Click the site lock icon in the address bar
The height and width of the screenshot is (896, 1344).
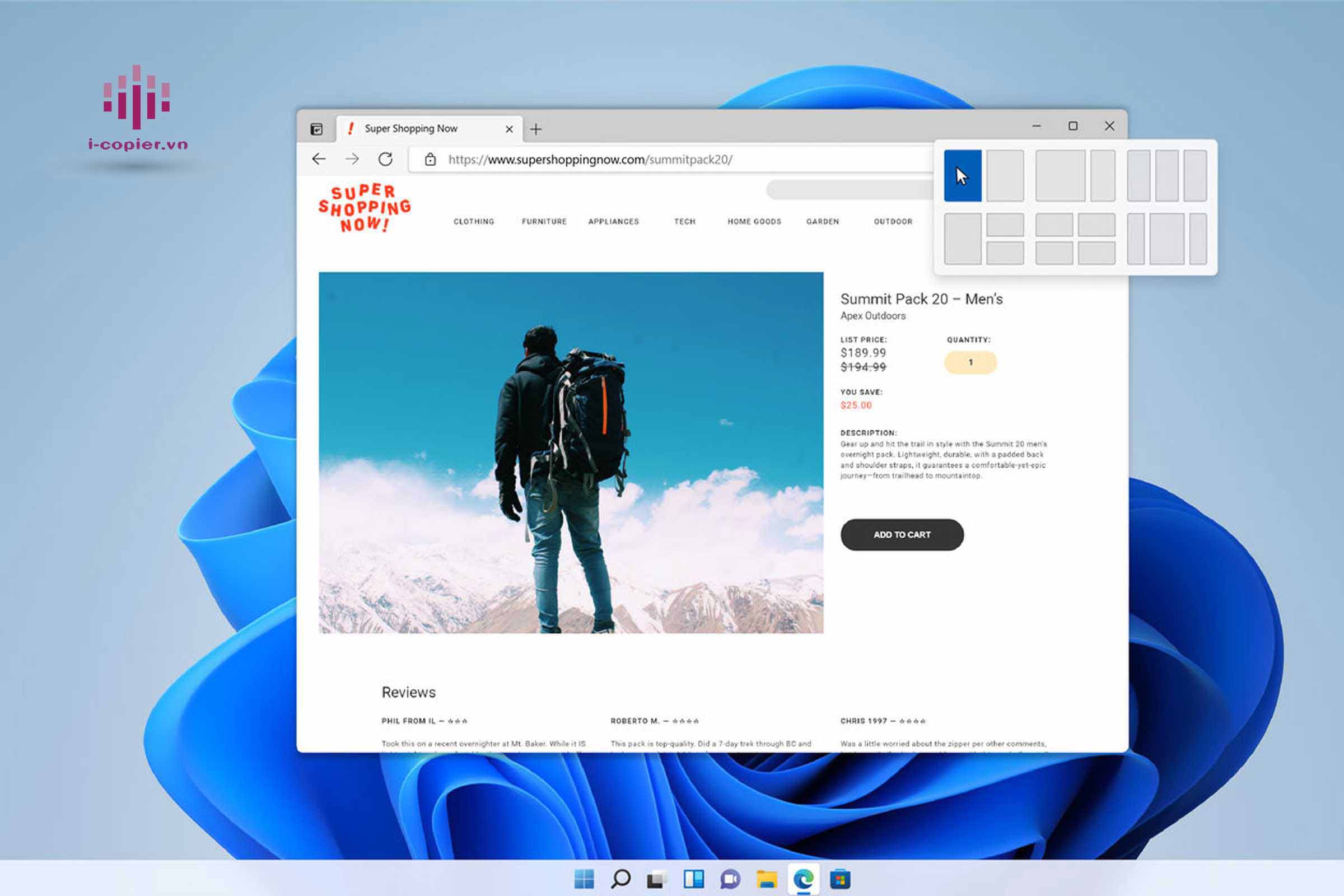click(x=430, y=160)
